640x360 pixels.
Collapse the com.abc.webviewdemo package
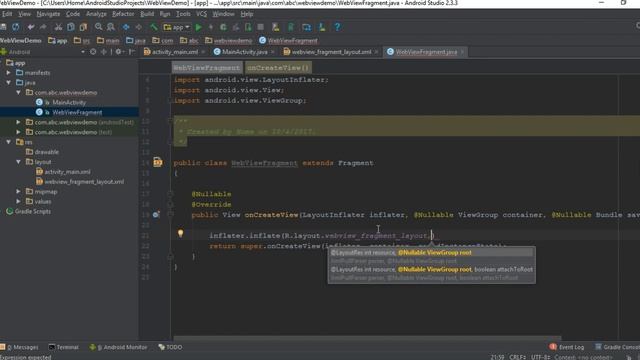pos(18,93)
